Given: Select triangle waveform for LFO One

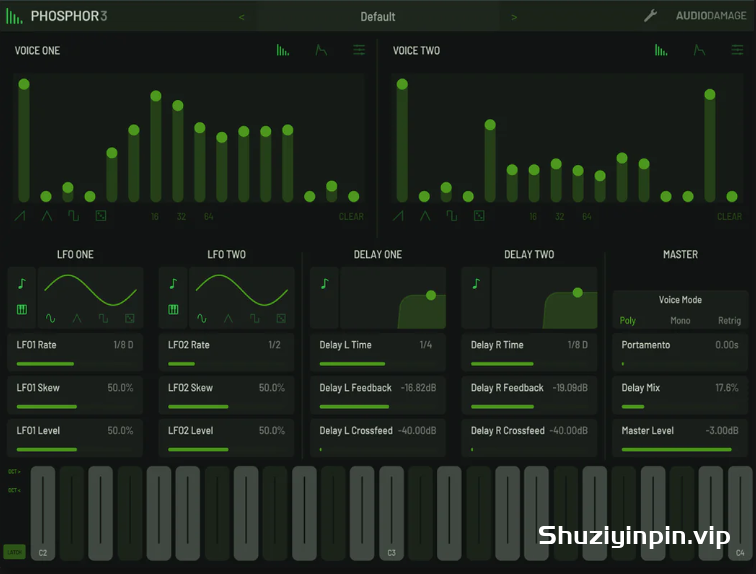Looking at the screenshot, I should coord(77,319).
